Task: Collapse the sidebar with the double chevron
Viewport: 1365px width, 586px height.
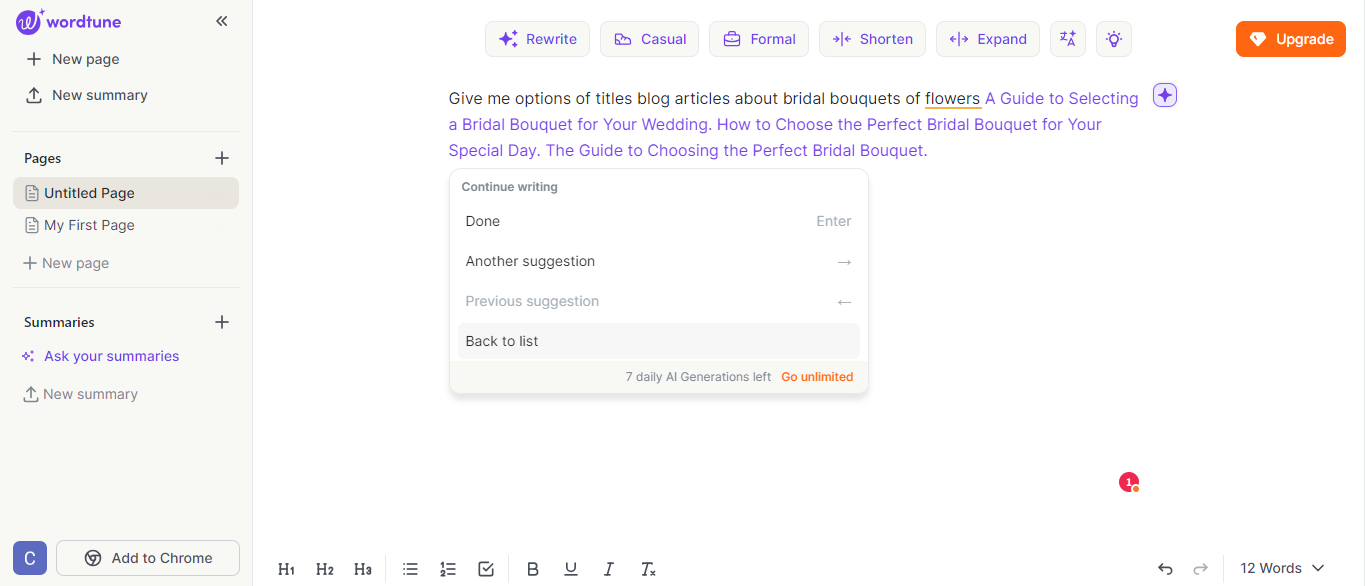Action: coord(221,20)
